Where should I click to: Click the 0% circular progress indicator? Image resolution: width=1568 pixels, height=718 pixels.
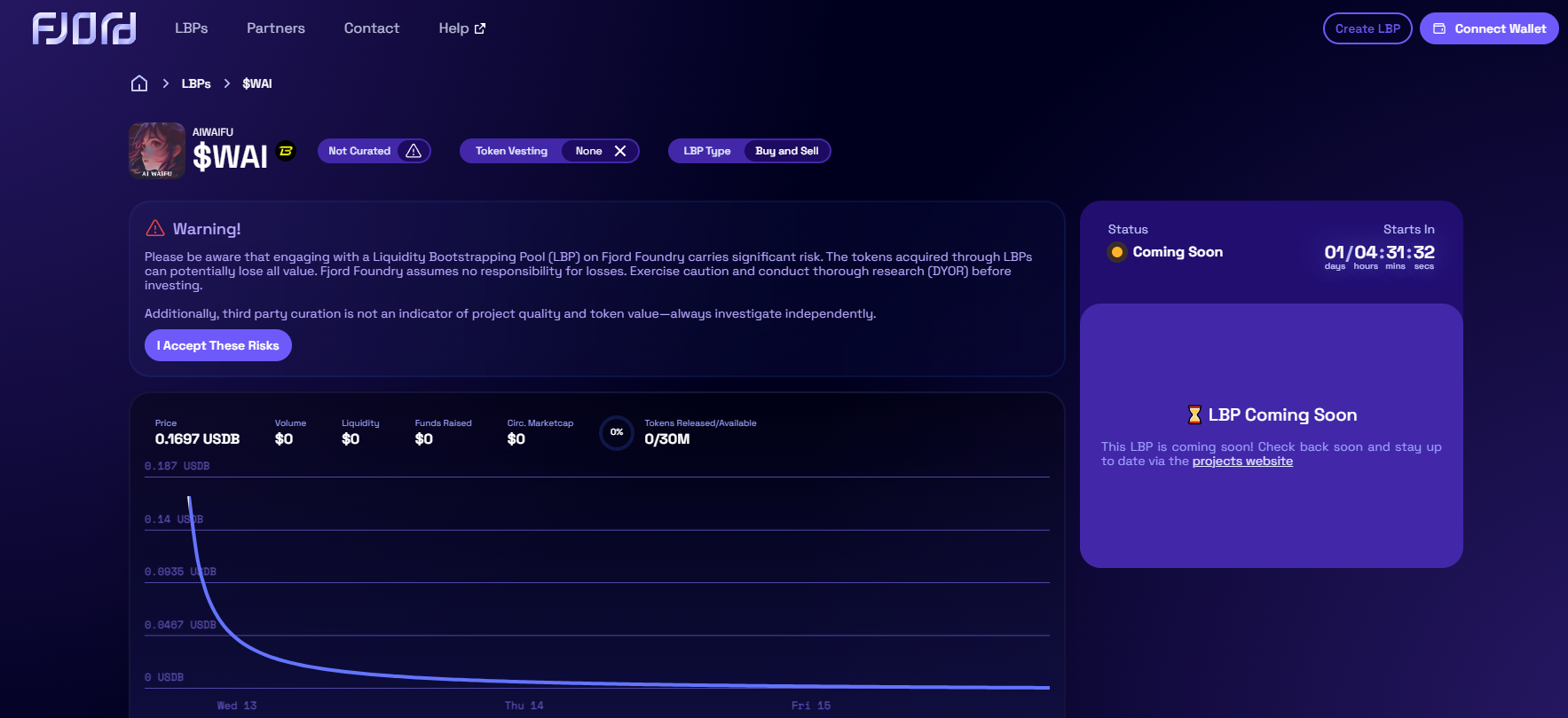pos(617,432)
